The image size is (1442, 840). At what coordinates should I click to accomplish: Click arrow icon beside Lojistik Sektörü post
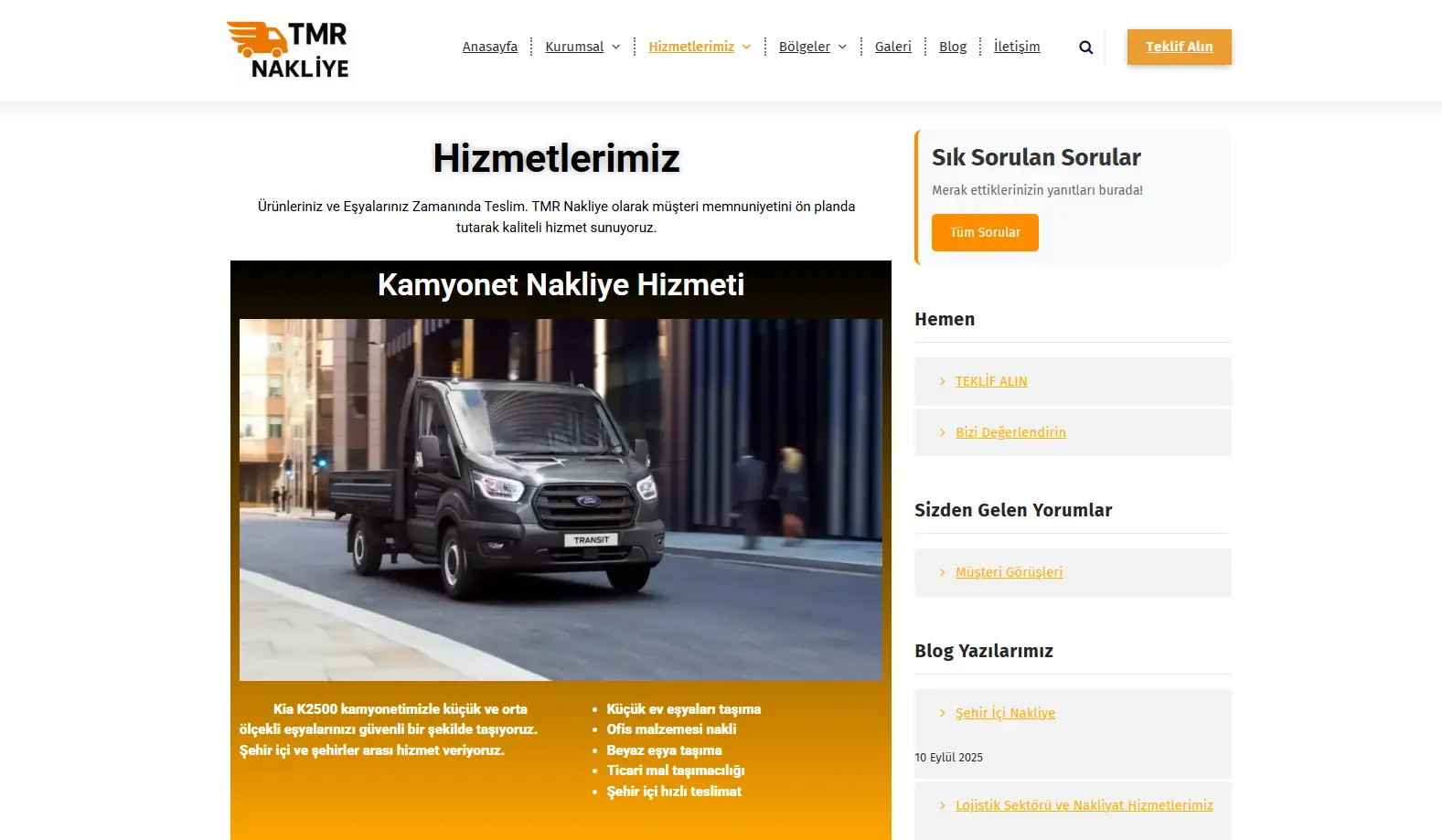pos(942,805)
